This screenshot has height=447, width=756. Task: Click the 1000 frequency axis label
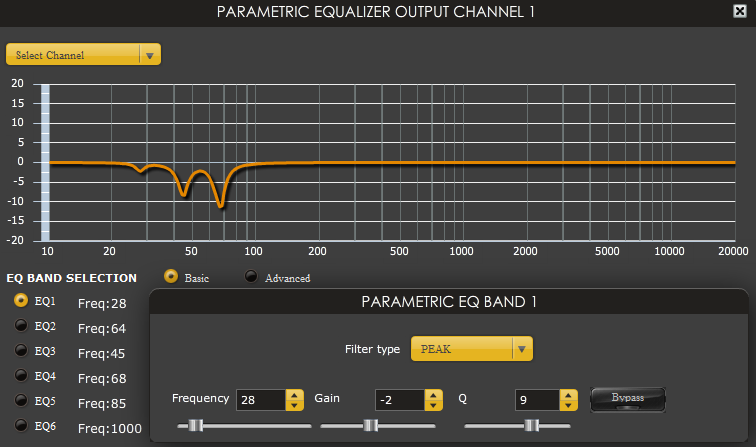click(461, 251)
